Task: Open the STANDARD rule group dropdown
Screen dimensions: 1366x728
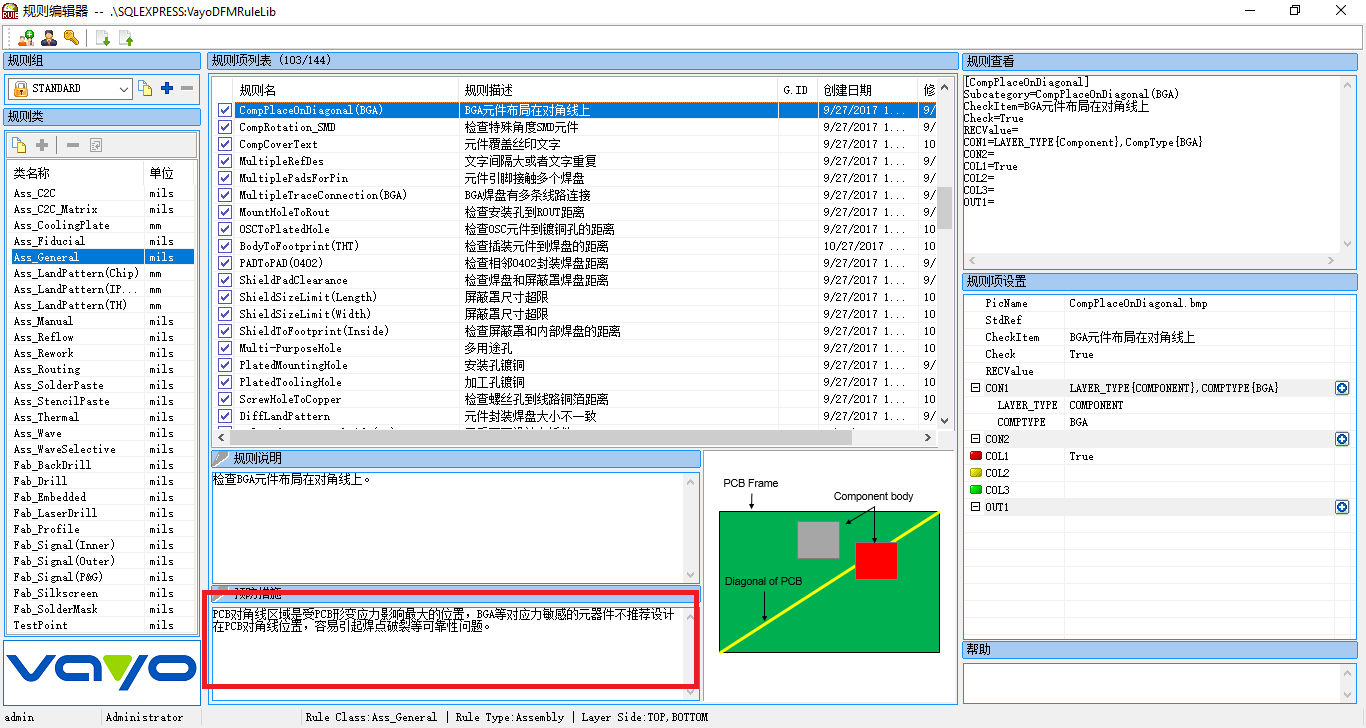Action: click(124, 89)
